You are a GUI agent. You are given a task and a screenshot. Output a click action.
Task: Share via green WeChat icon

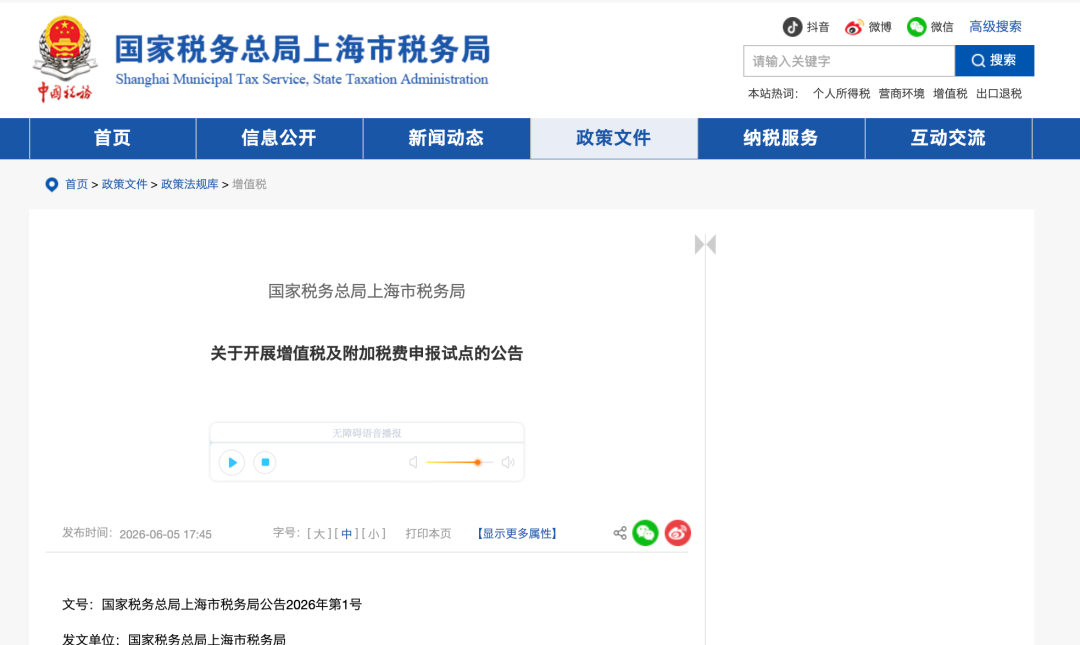click(x=645, y=533)
